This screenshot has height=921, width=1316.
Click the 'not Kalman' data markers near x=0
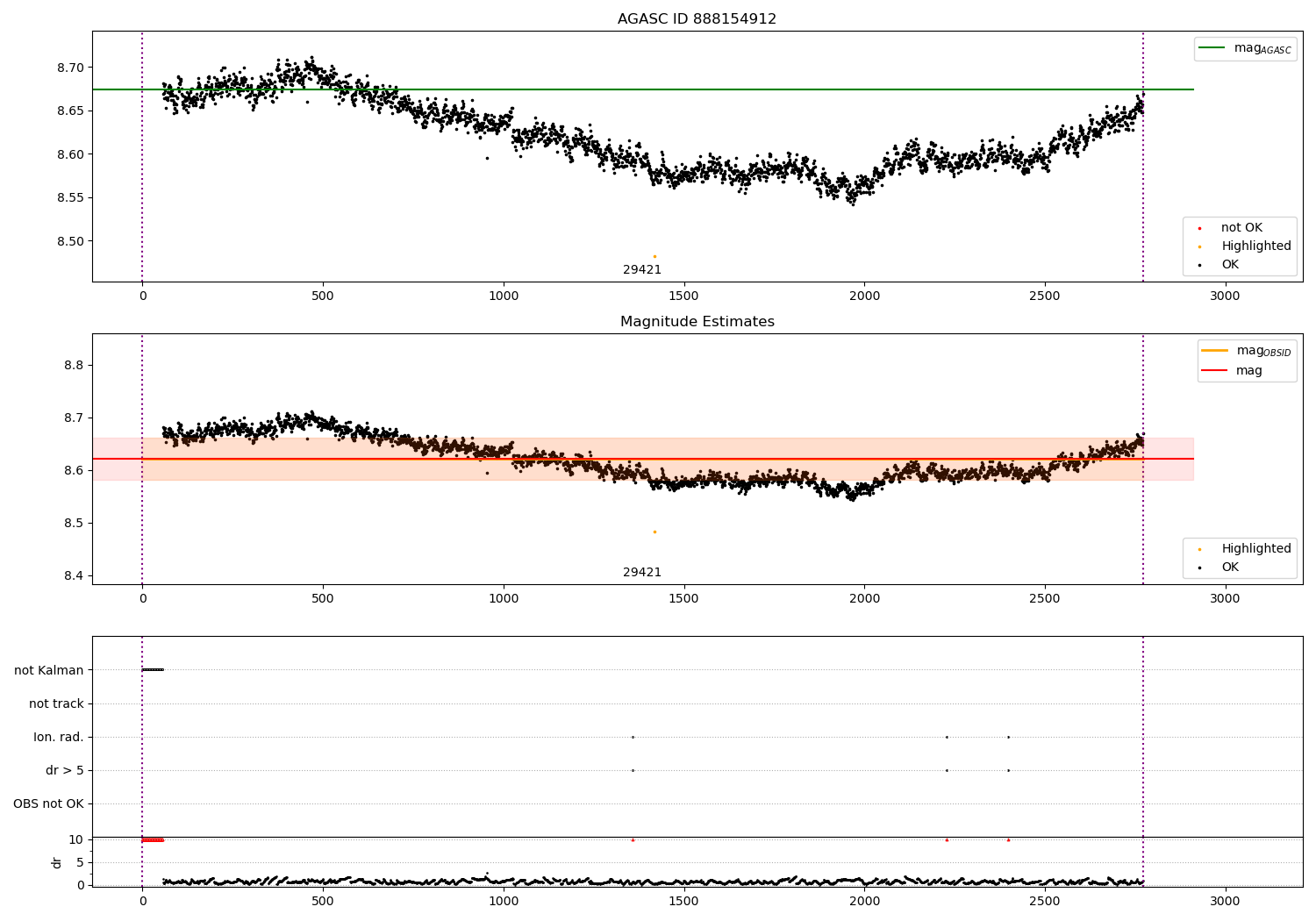pos(153,670)
